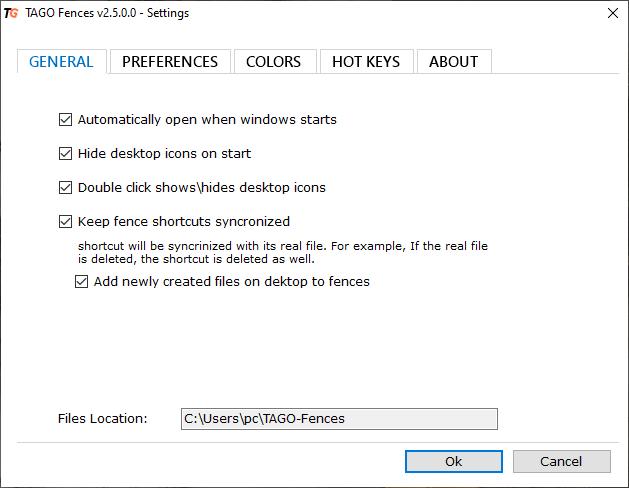Image resolution: width=629 pixels, height=488 pixels.
Task: Click the window title TAGO Fences v2.5.0.0 - Settings
Action: [x=107, y=13]
